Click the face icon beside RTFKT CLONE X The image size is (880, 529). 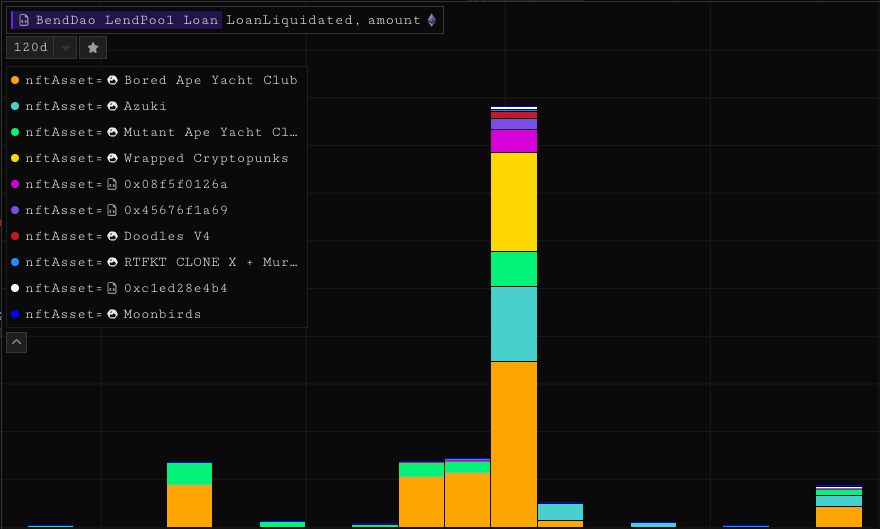click(112, 262)
